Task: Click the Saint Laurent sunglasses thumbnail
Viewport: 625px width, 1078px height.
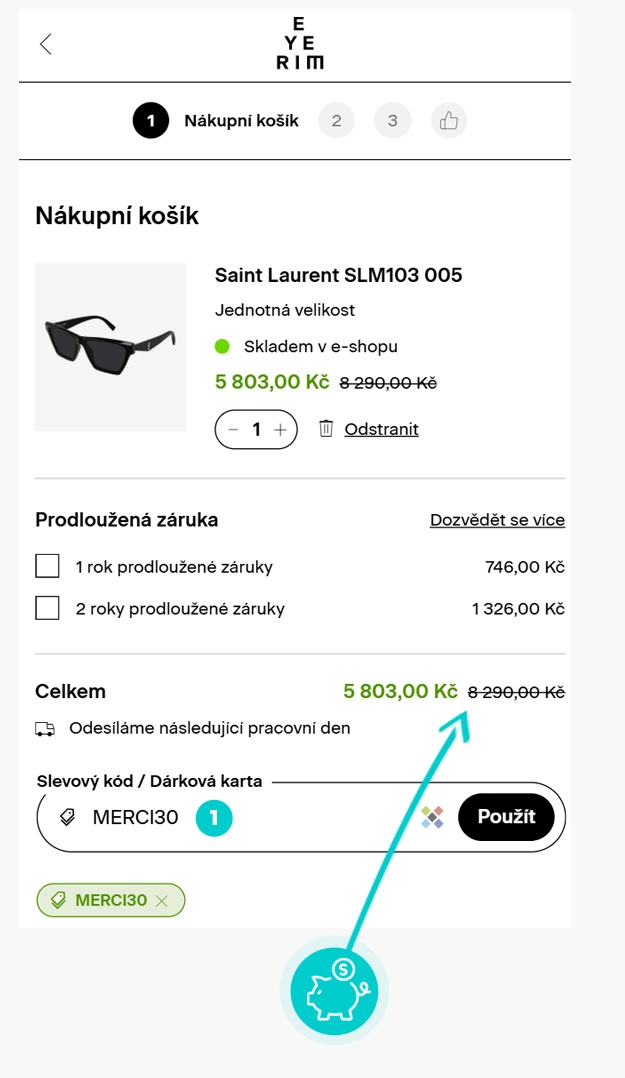Action: pyautogui.click(x=110, y=347)
